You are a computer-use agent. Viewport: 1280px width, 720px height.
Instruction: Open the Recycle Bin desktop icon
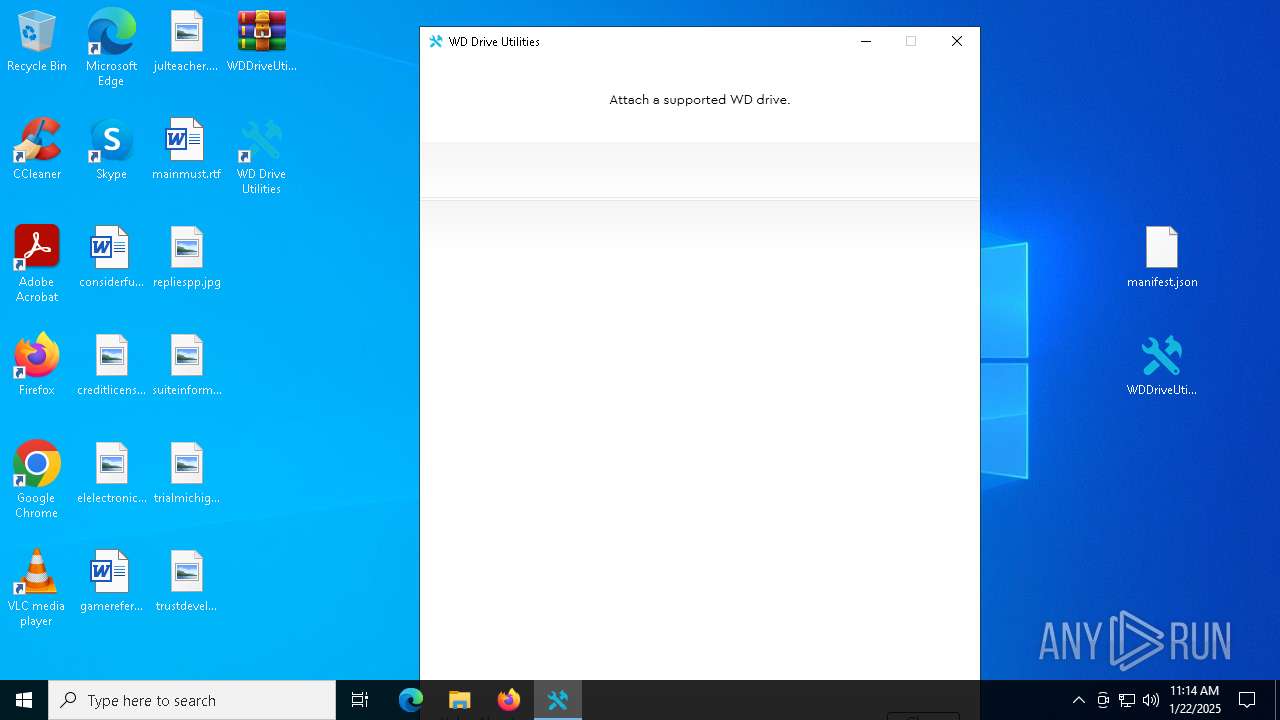point(37,42)
